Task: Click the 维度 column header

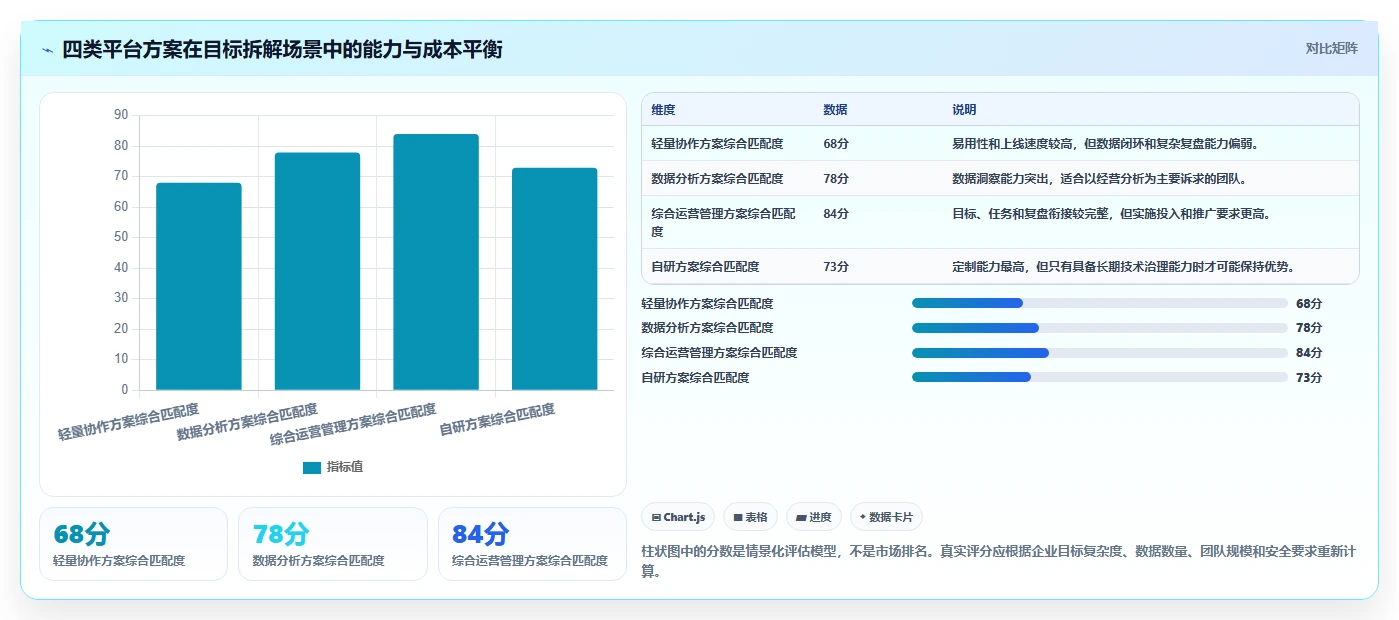Action: (x=663, y=110)
